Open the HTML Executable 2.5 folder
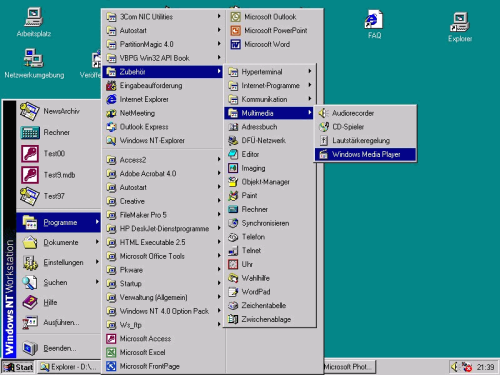Viewport: 500px width, 375px height. pyautogui.click(x=162, y=242)
